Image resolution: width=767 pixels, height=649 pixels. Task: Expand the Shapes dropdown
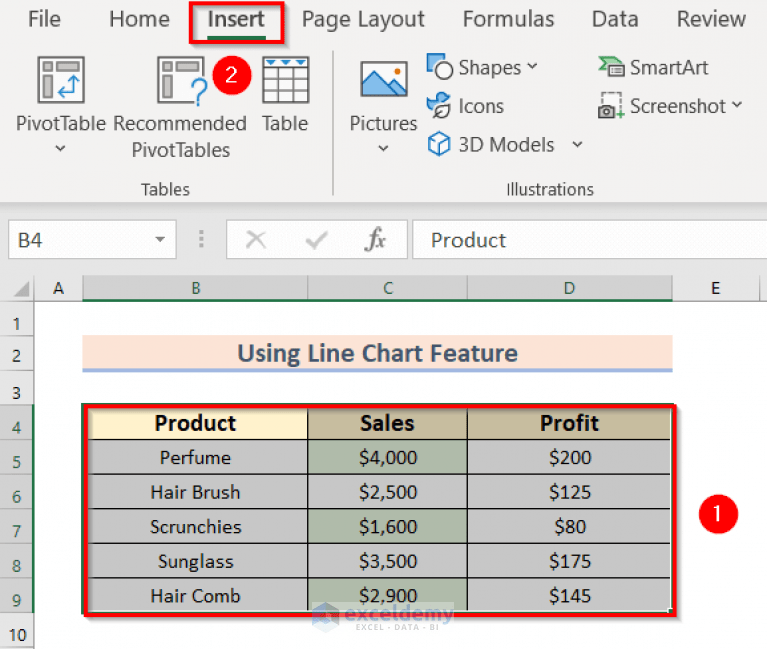click(x=533, y=66)
